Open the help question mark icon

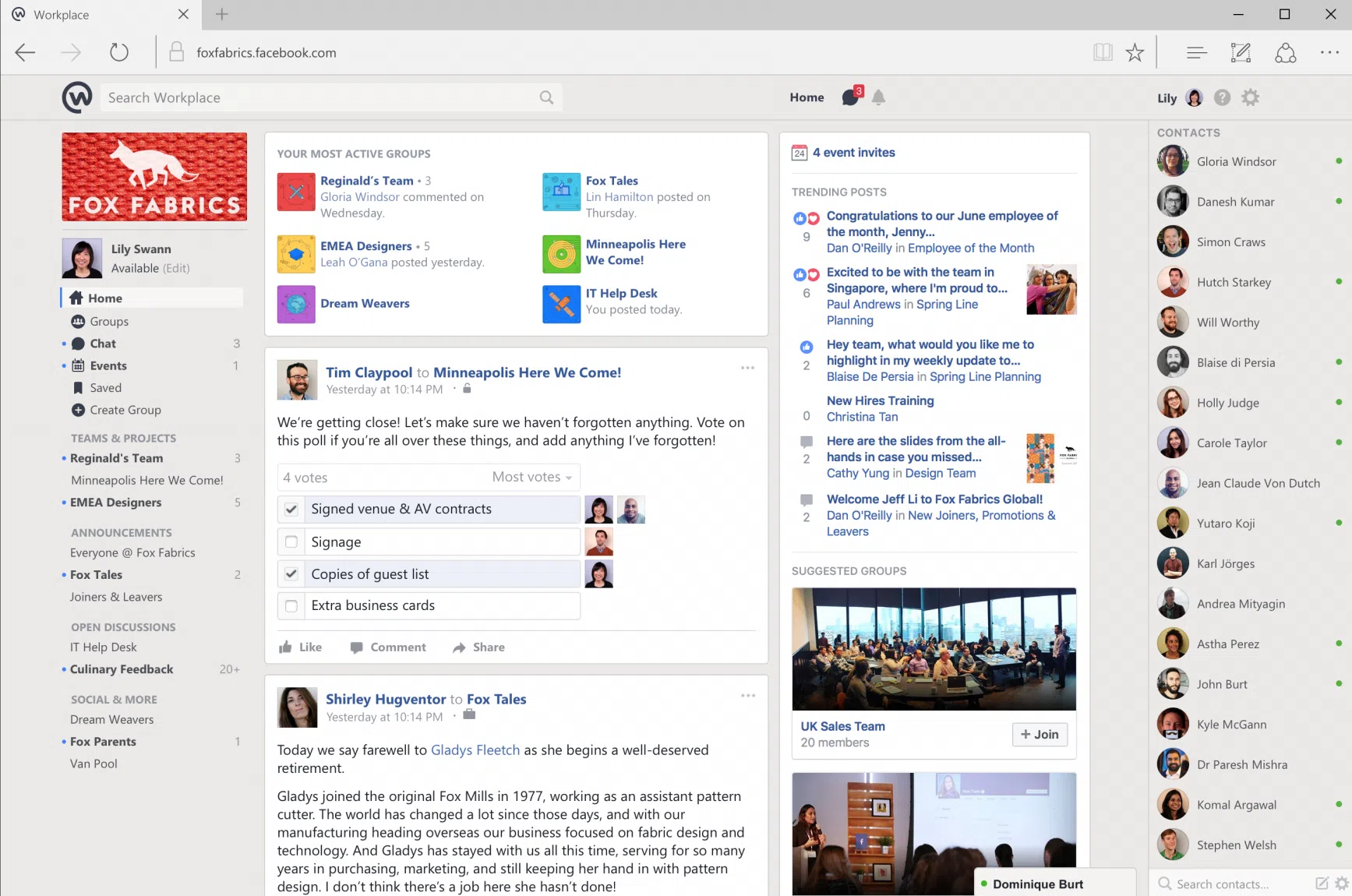point(1222,97)
